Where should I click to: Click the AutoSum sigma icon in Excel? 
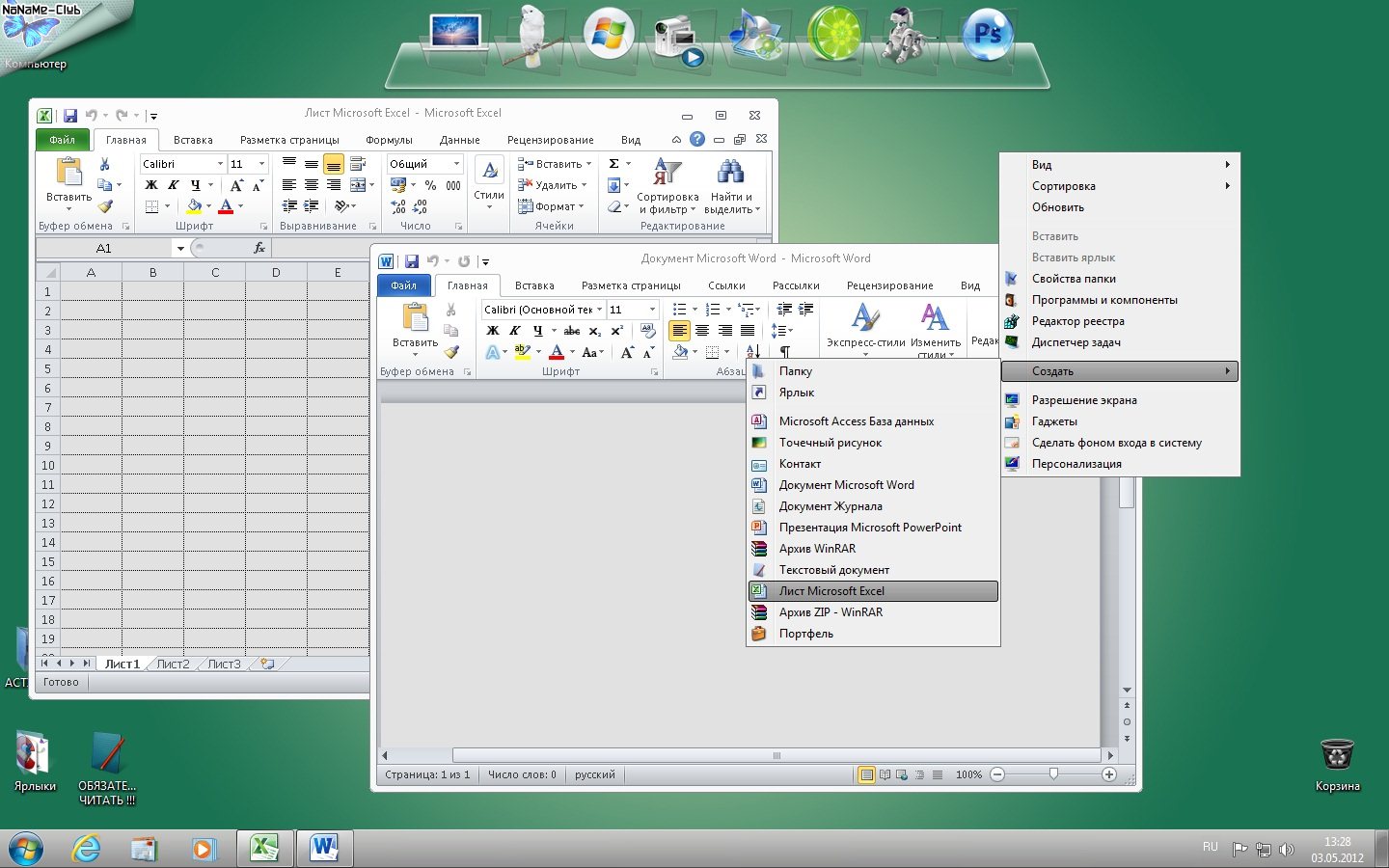click(613, 164)
